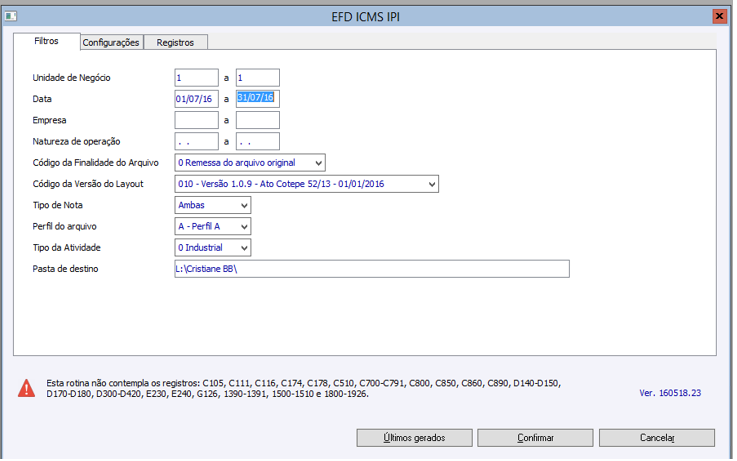Expand Código da Versão do Layout dropdown
The height and width of the screenshot is (461, 737).
(306, 184)
